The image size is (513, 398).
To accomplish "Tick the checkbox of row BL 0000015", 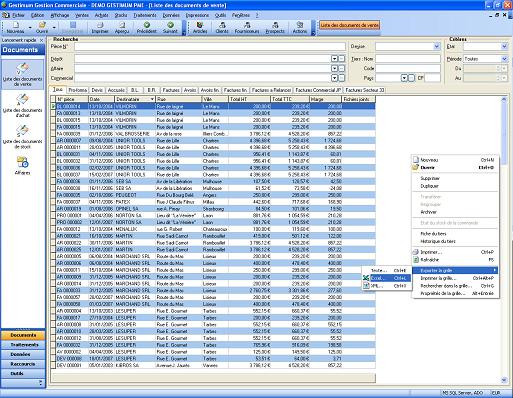I will coord(53,120).
